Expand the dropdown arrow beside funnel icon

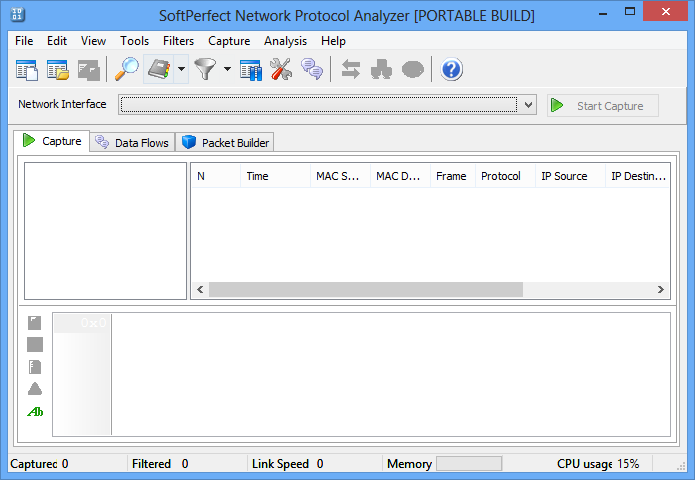click(227, 69)
